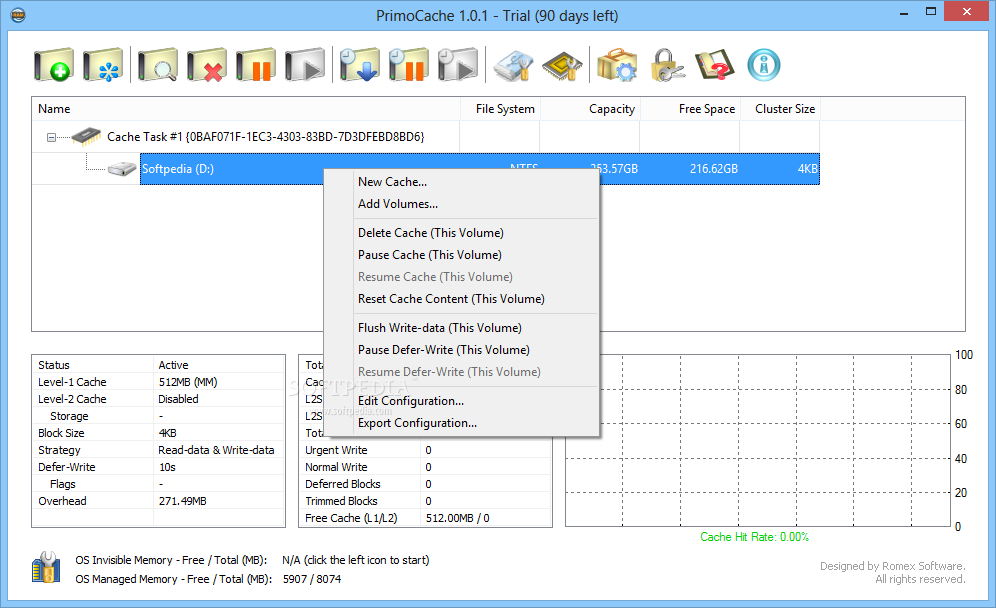This screenshot has width=996, height=608.
Task: Click the Cache Task #1 chip icon
Action: pos(86,136)
